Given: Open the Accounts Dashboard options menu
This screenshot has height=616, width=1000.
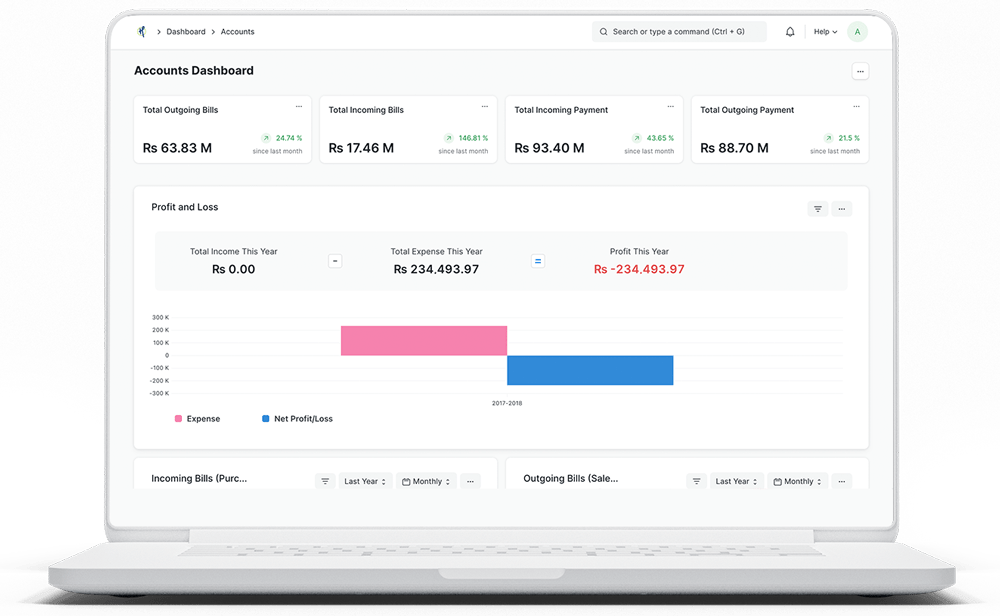Looking at the screenshot, I should (x=860, y=71).
